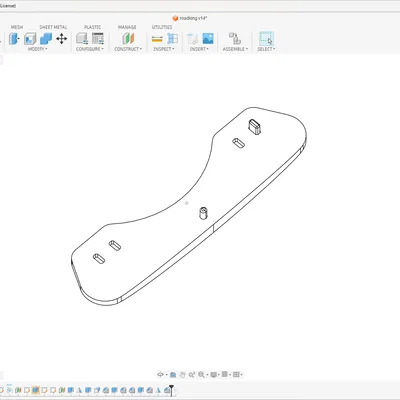Click the window Select tool icon
The height and width of the screenshot is (400, 400).
click(266, 39)
